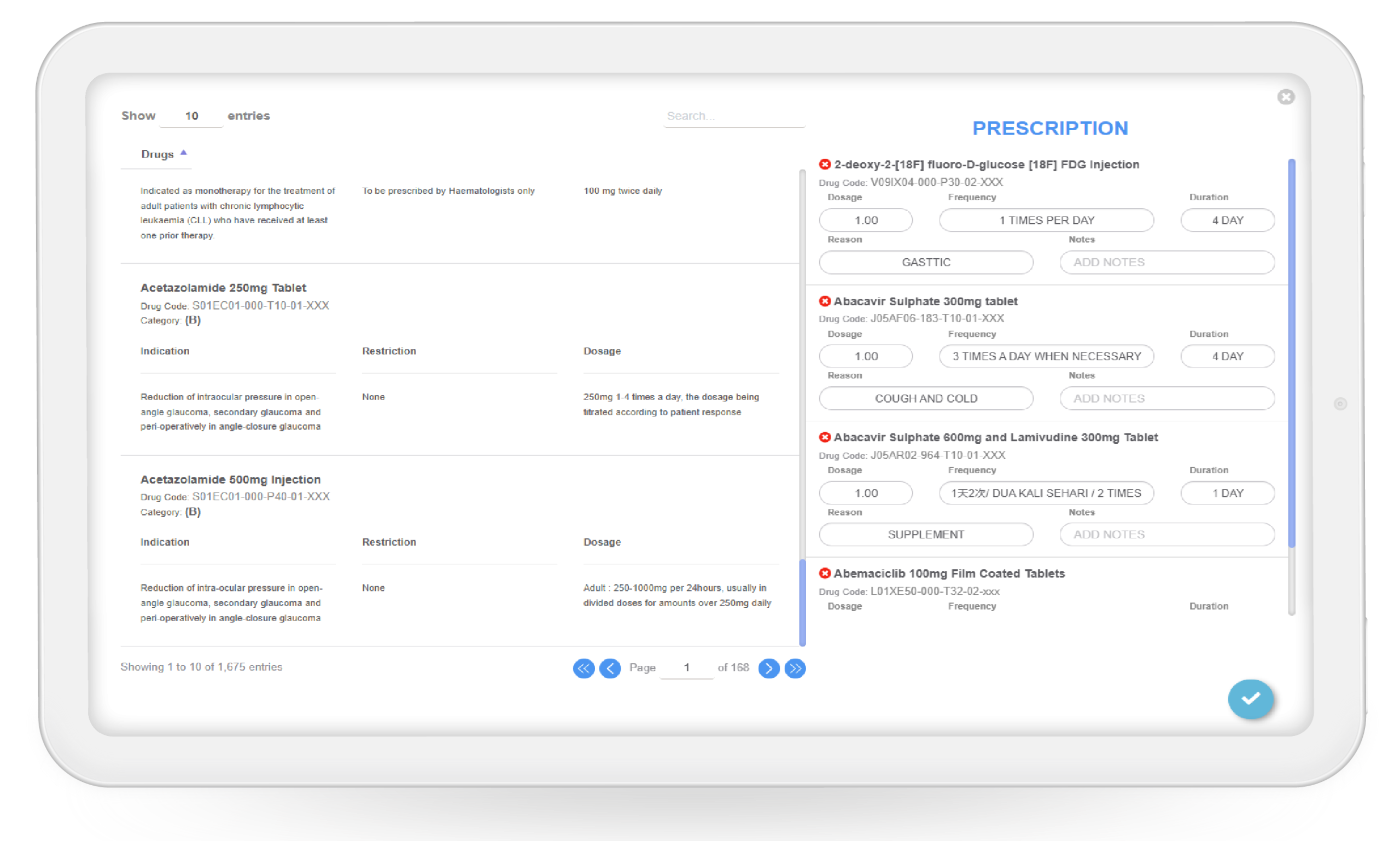This screenshot has width=1400, height=841.
Task: Click the page number input field
Action: pyautogui.click(x=686, y=668)
